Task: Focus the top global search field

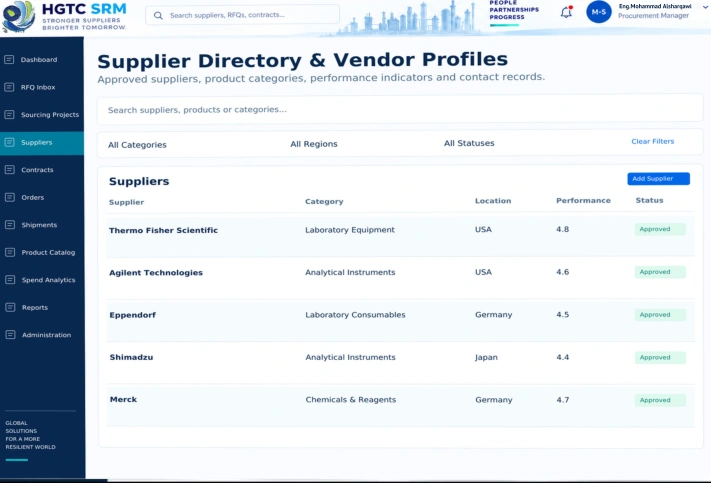Action: (x=242, y=15)
